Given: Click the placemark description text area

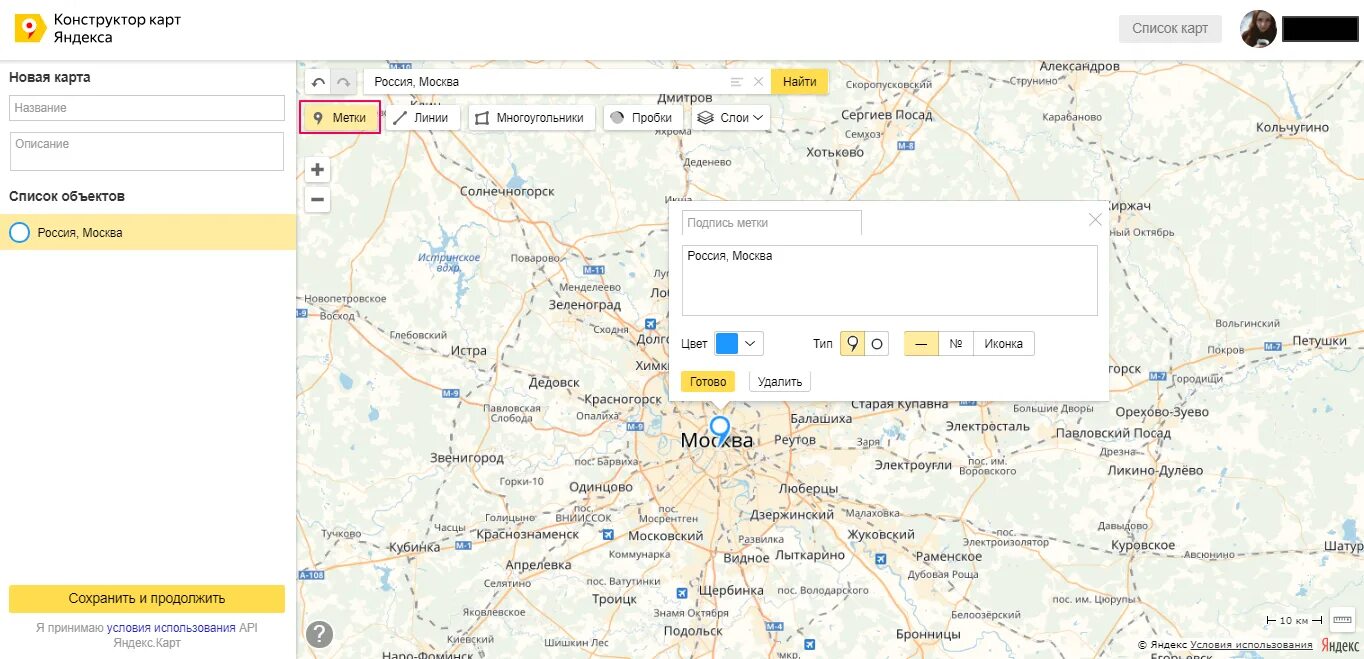Looking at the screenshot, I should [x=890, y=281].
